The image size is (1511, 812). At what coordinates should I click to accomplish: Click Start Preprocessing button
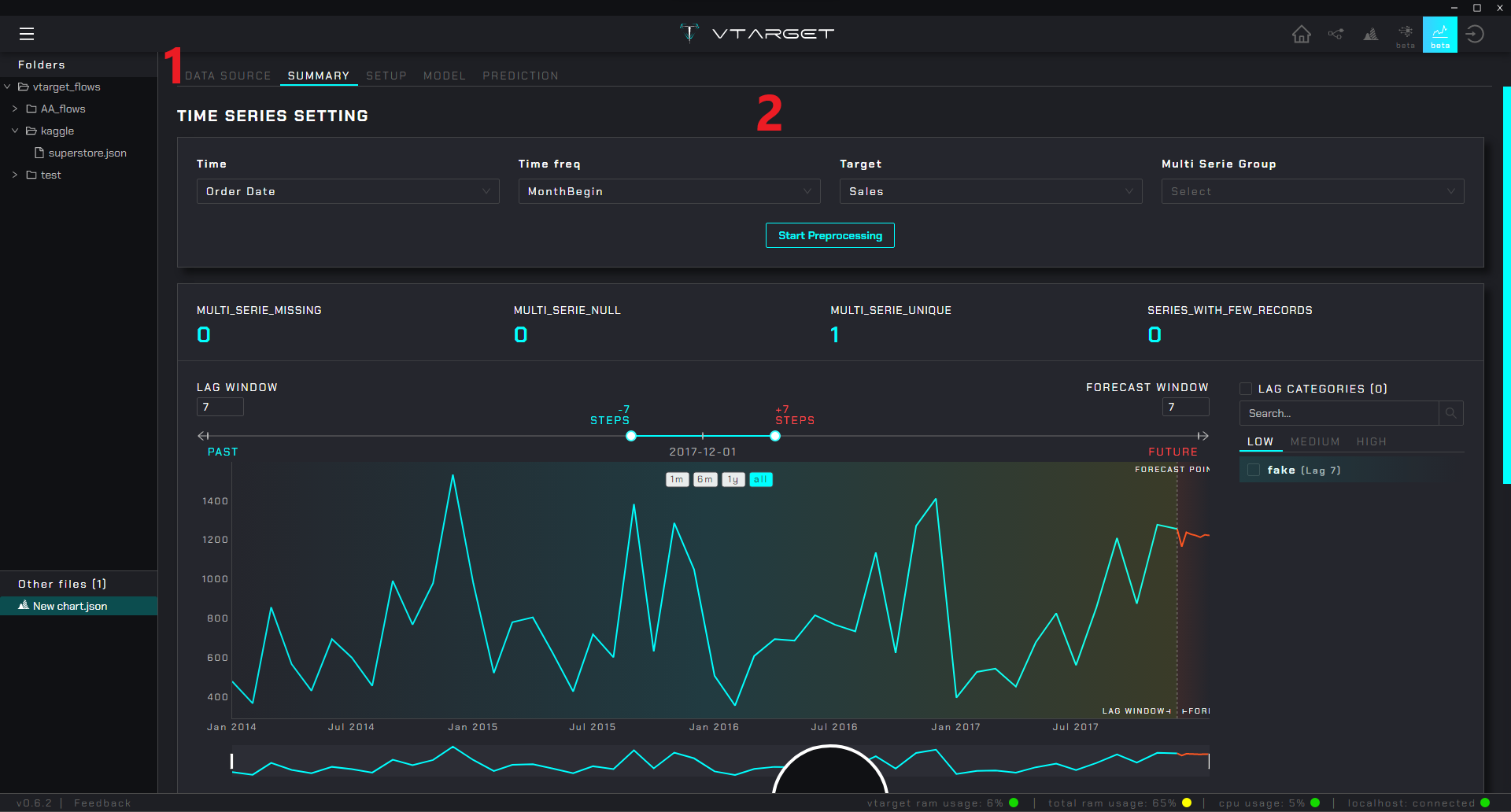pos(829,235)
